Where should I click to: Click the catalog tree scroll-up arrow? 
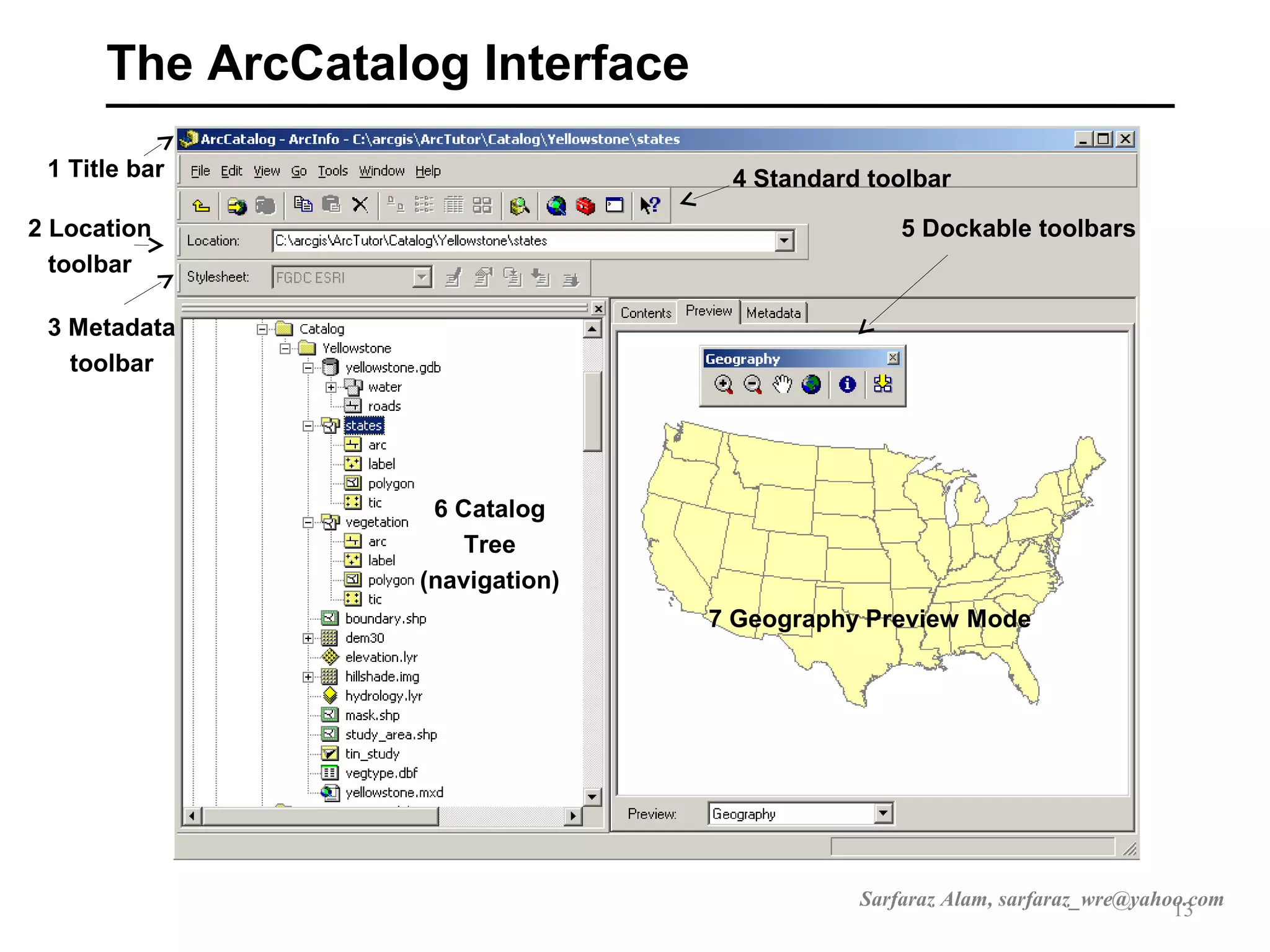tap(592, 329)
